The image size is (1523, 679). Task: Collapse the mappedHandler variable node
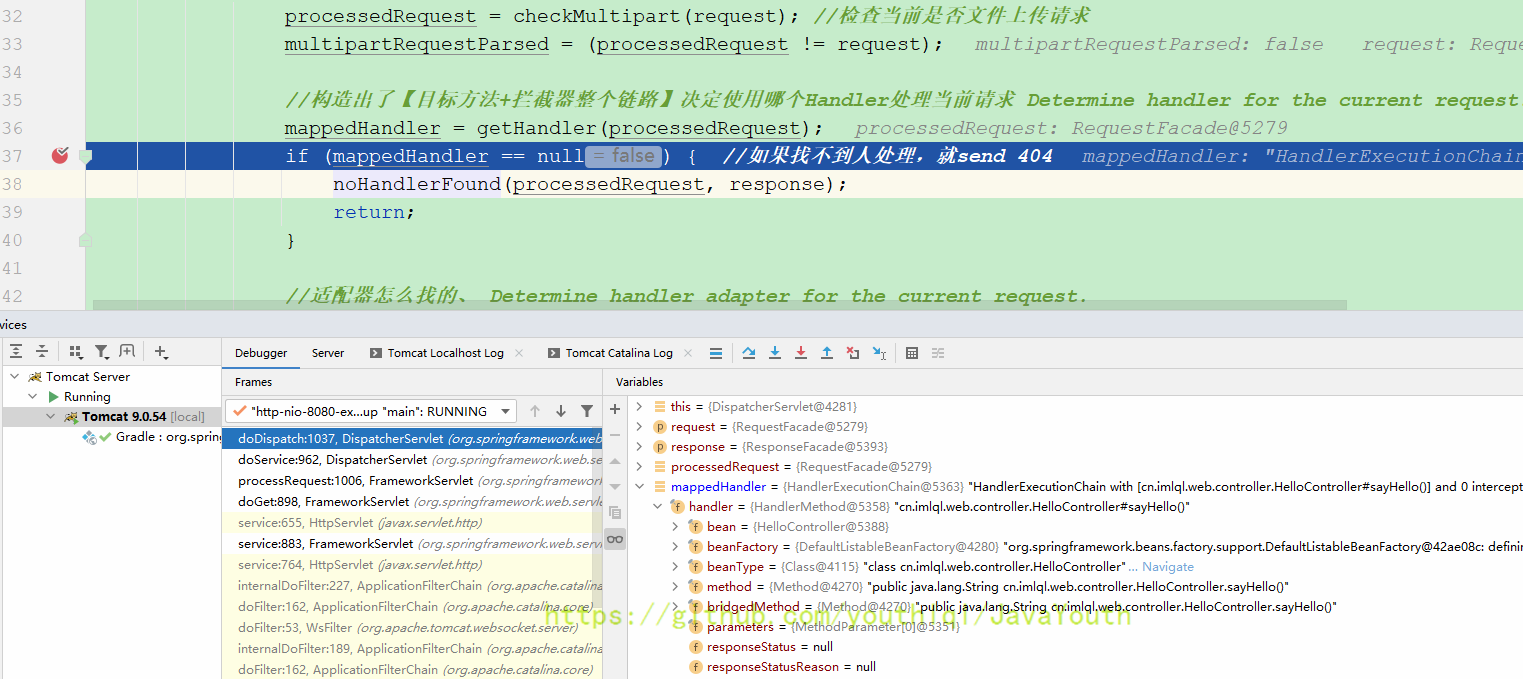click(x=640, y=487)
